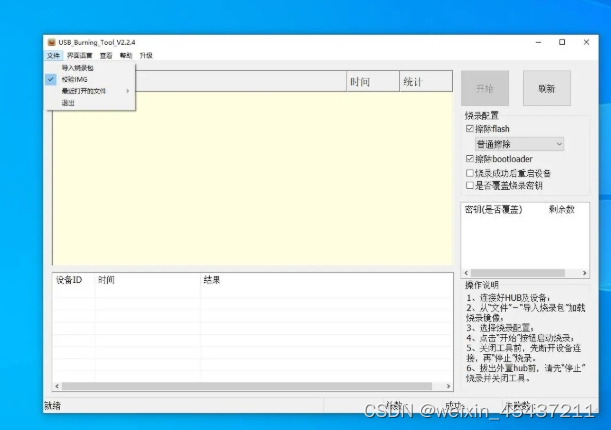Click the result list horizontal scrollbar thumb
Image resolution: width=611 pixels, height=430 pixels.
(247, 386)
